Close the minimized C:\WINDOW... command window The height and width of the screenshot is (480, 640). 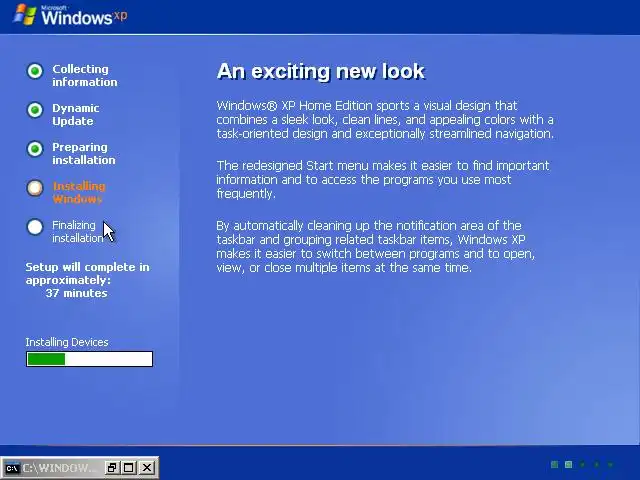[x=147, y=468]
